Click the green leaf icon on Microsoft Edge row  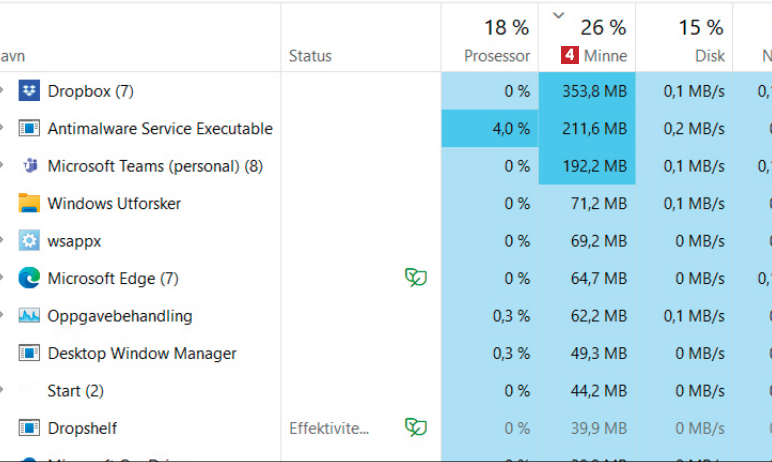pos(415,278)
